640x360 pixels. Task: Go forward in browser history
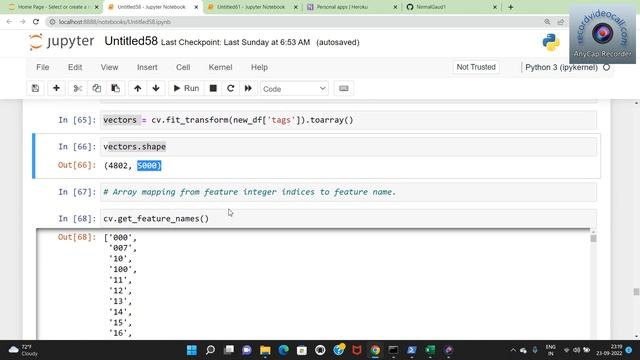tap(22, 22)
